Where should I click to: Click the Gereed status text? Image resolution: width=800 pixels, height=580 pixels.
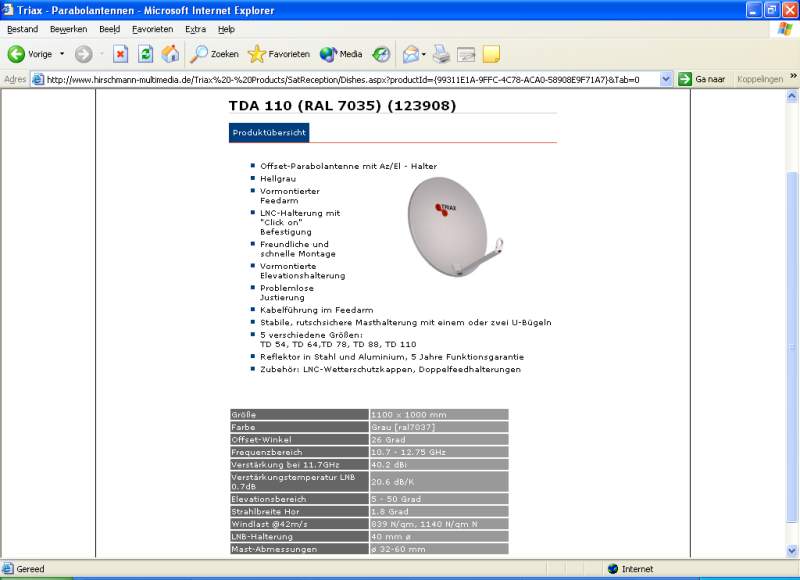click(30, 569)
